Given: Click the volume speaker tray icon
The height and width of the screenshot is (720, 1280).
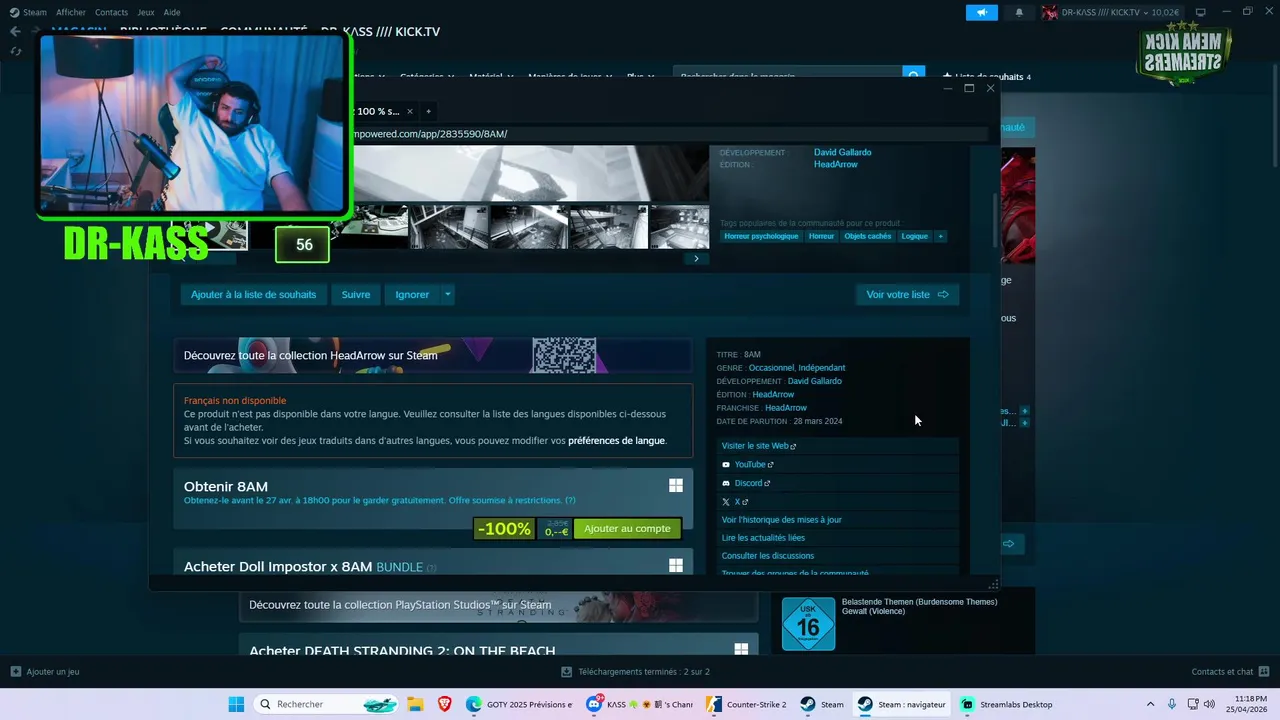Looking at the screenshot, I should (x=1210, y=704).
